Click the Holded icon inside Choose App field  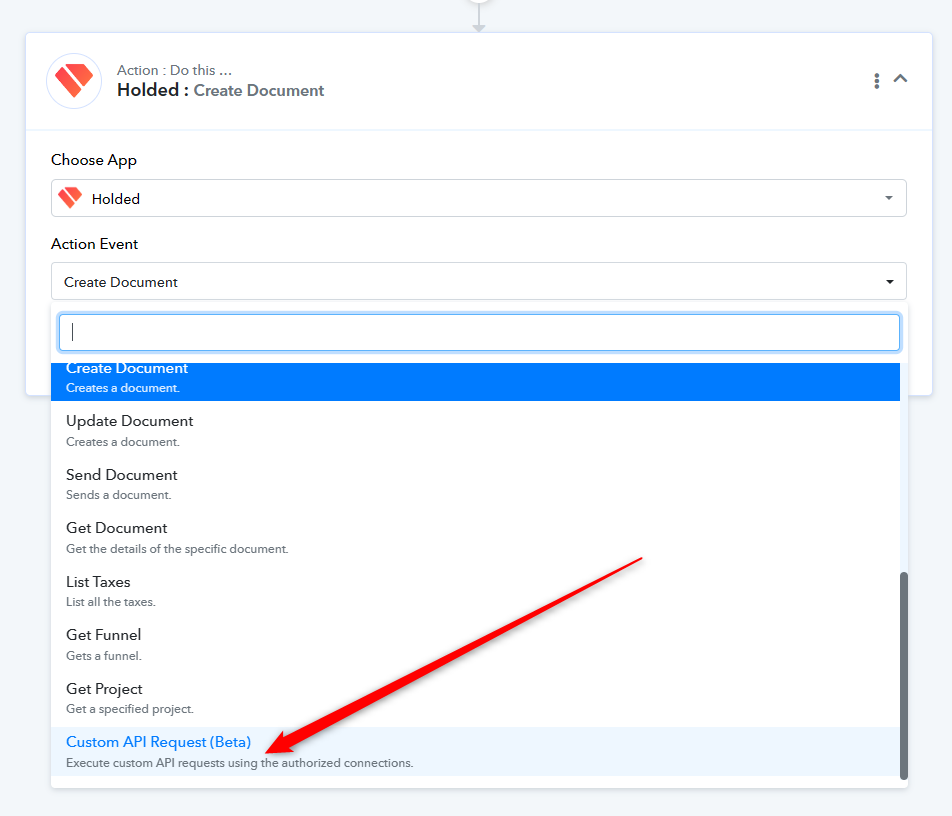tap(70, 198)
